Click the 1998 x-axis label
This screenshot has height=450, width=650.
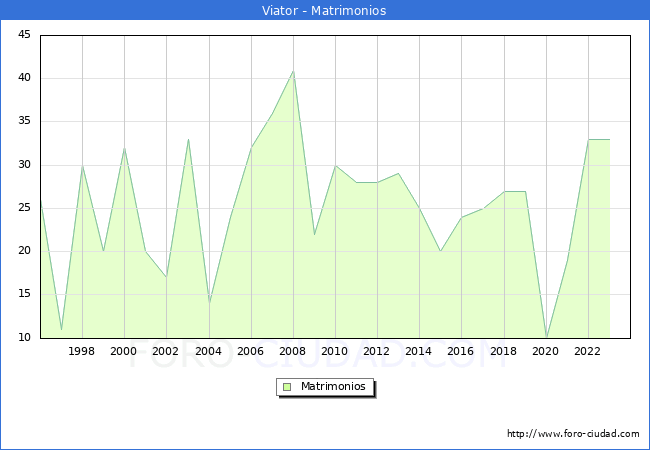click(82, 352)
